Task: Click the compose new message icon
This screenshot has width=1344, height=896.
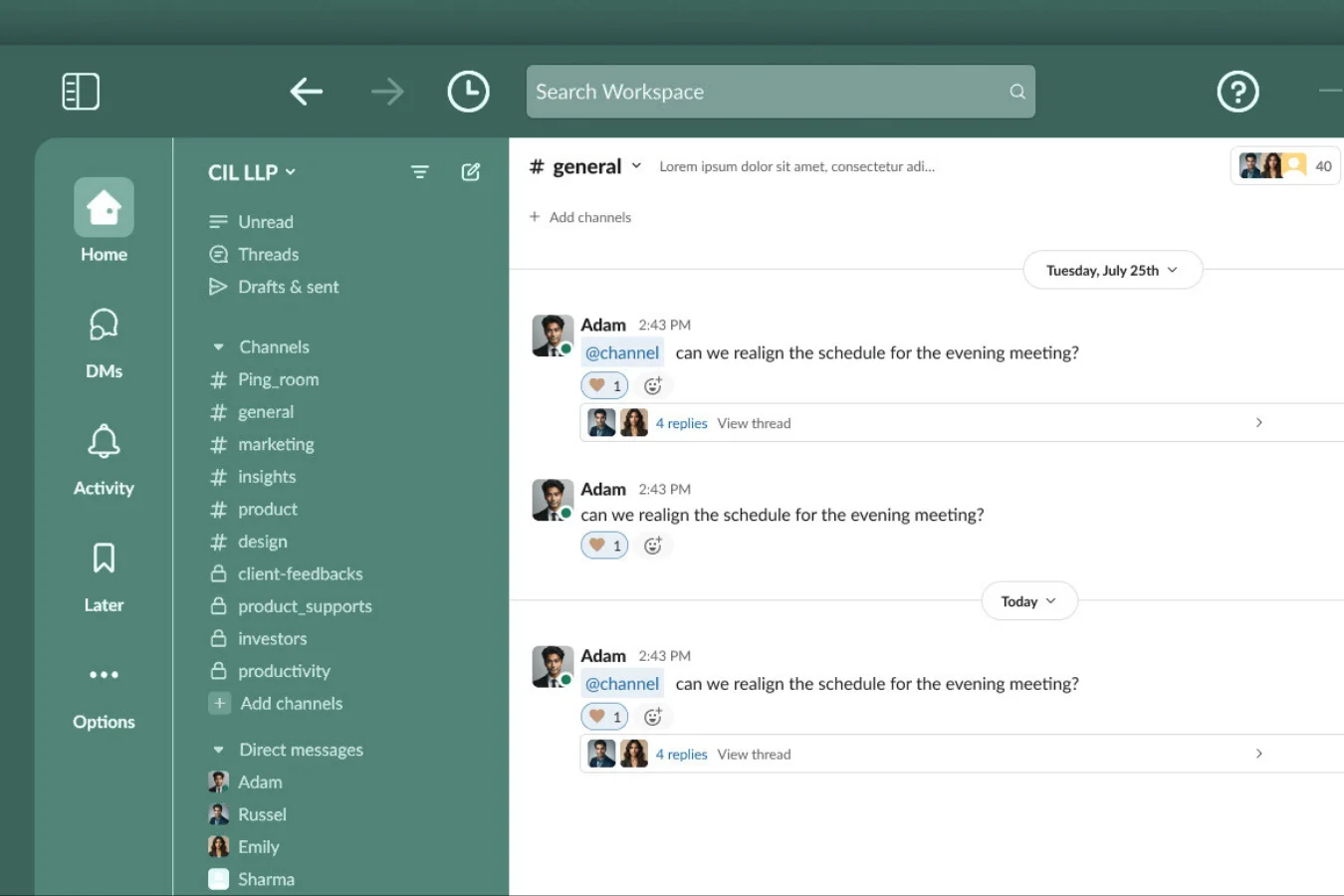Action: coord(471,172)
